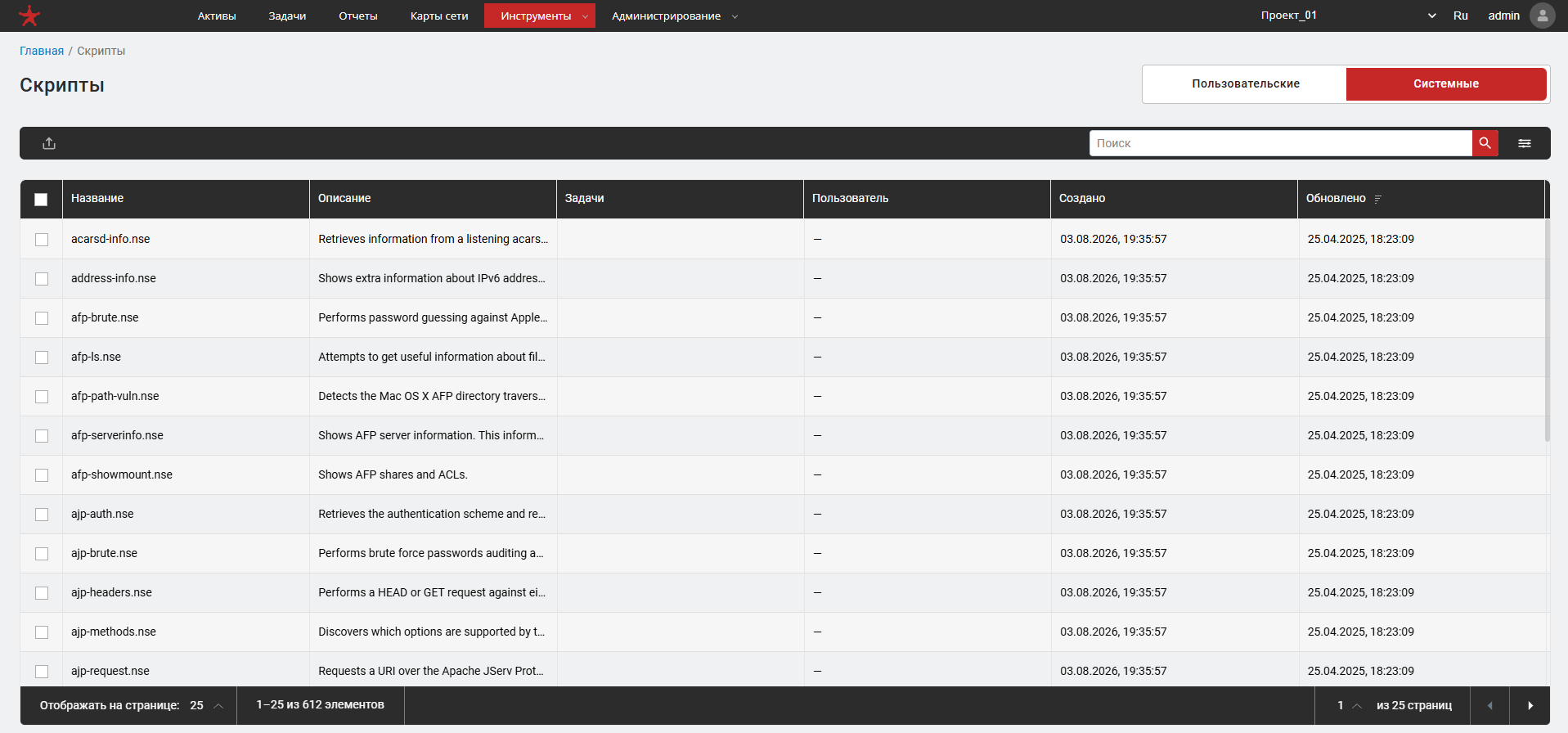Open the Отчеты menu
Screen dimensions: 1568x733
click(x=358, y=16)
